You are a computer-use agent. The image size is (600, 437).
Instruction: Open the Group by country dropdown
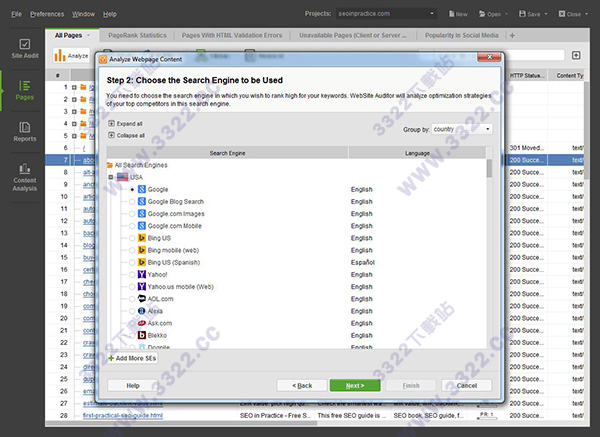pos(462,129)
